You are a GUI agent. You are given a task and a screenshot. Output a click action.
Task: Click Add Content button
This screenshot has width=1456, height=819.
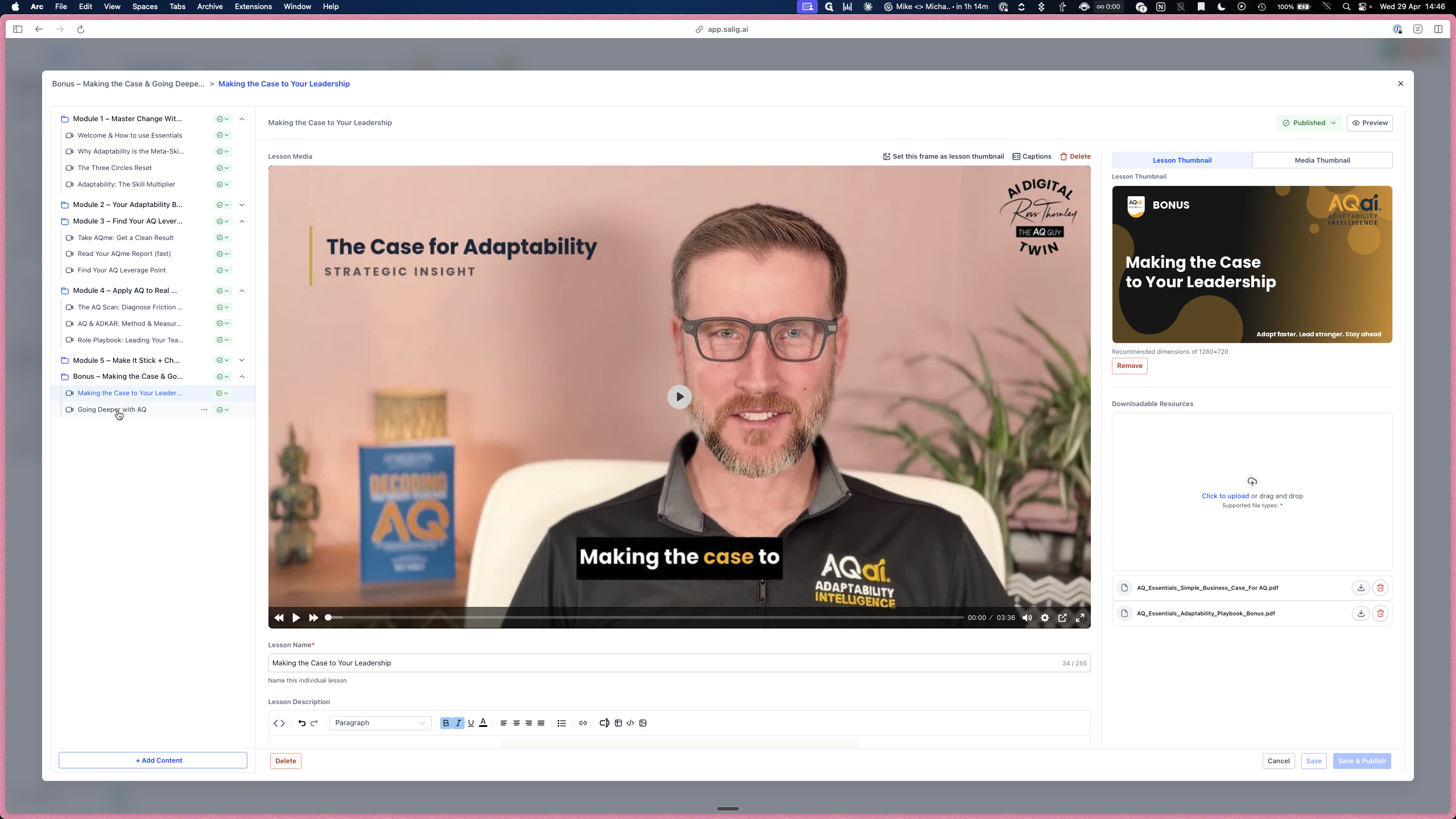153,760
